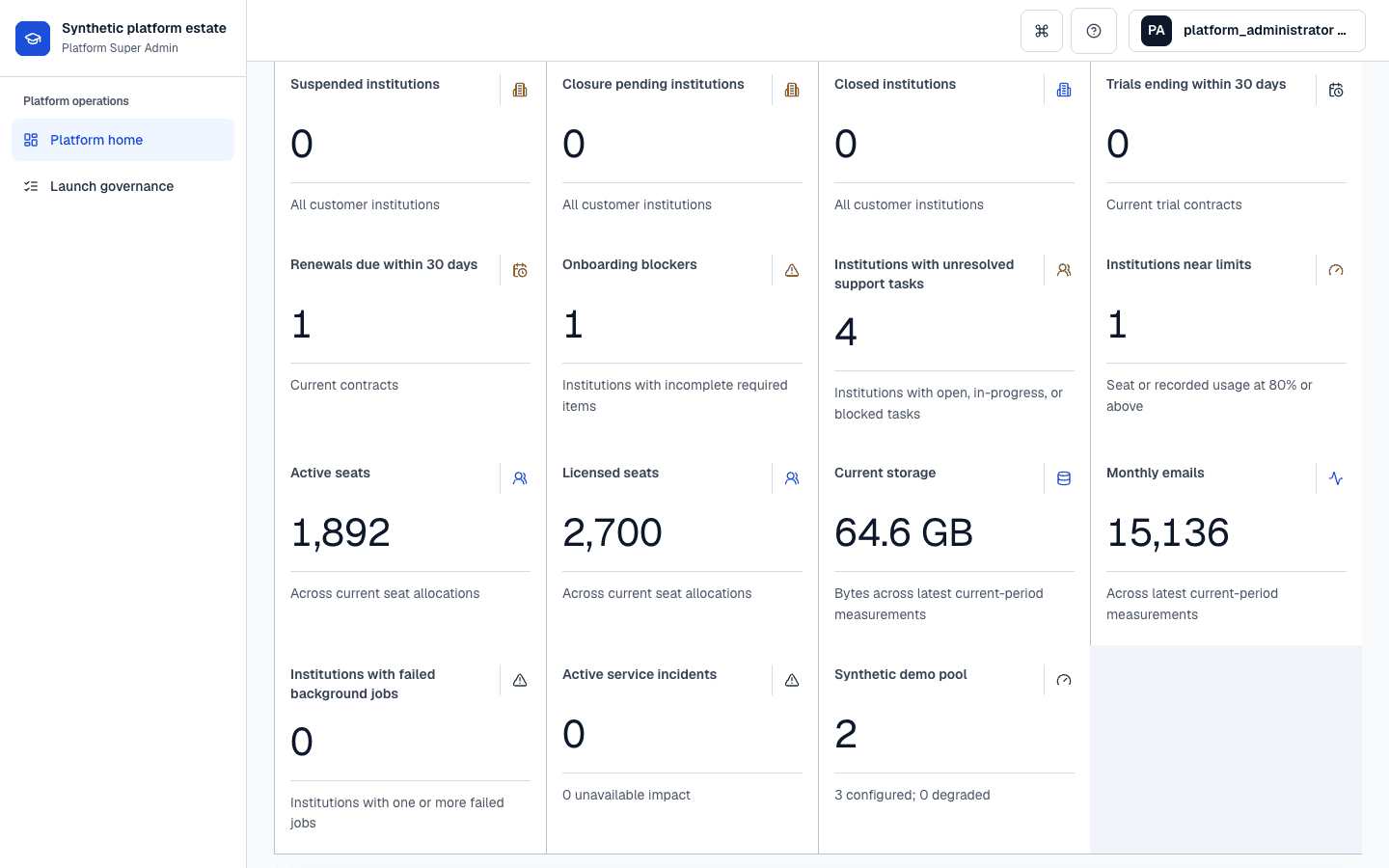
Task: Click 'Current contracts' description under Renewals
Action: click(x=344, y=385)
